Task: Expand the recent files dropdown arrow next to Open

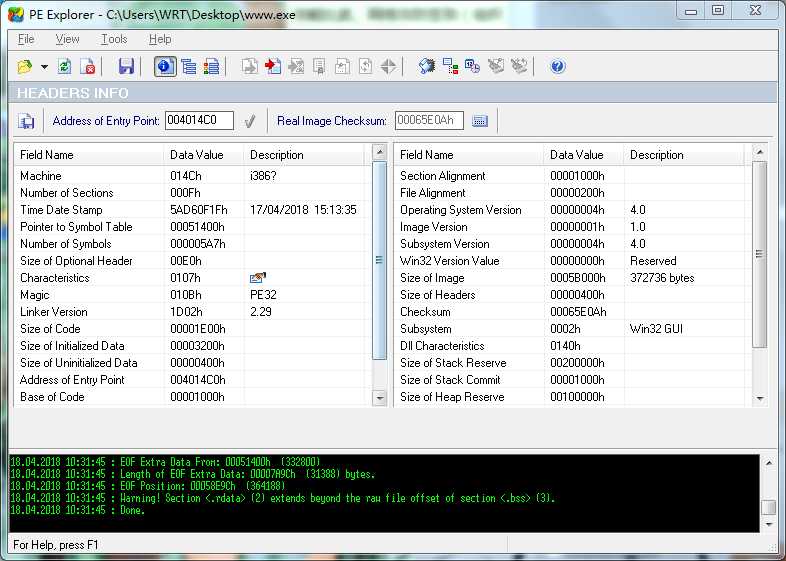Action: coord(44,67)
